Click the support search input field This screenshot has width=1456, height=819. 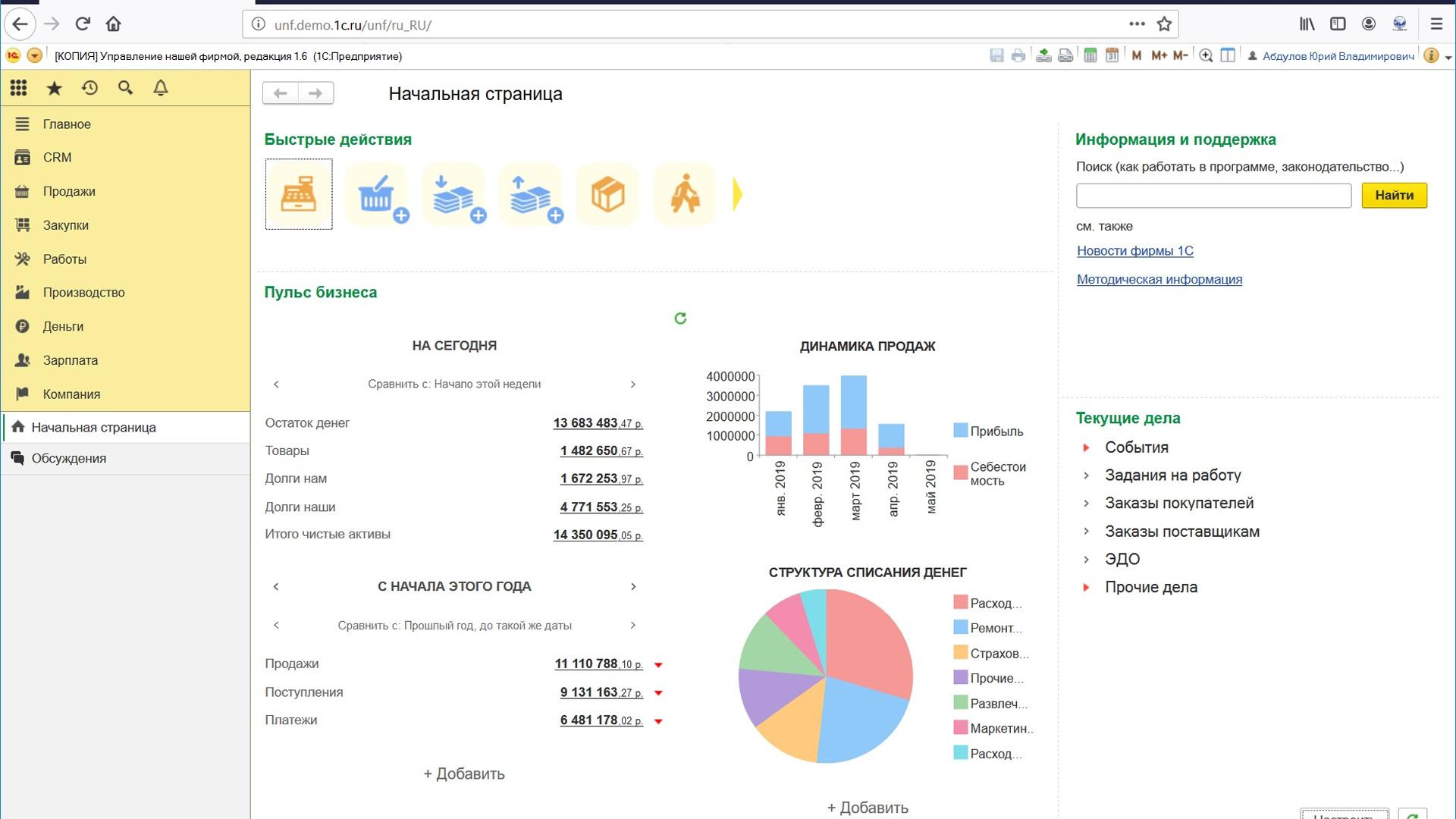(x=1213, y=196)
